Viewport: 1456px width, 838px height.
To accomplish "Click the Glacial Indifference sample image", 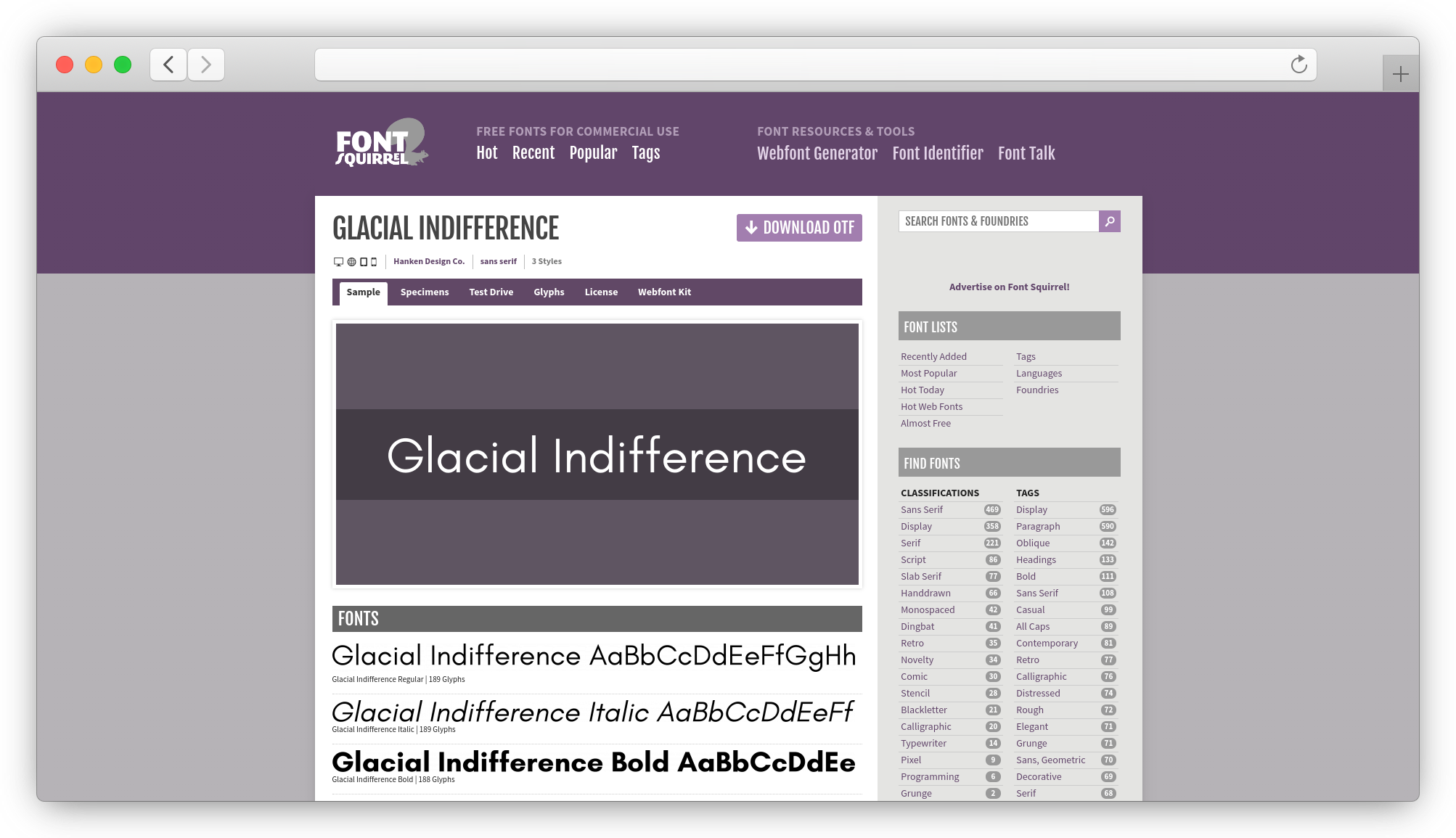I will (x=597, y=454).
